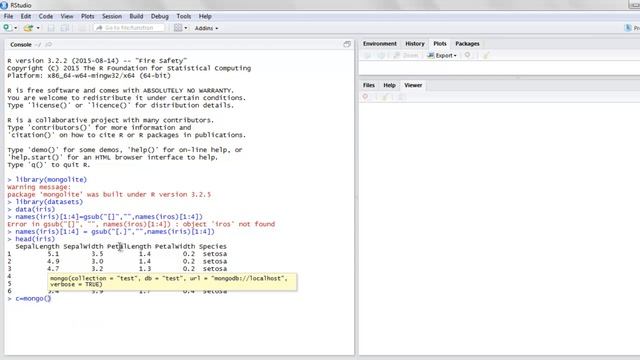Maximize the Console pane icon
This screenshot has height=360, width=640.
tap(347, 44)
